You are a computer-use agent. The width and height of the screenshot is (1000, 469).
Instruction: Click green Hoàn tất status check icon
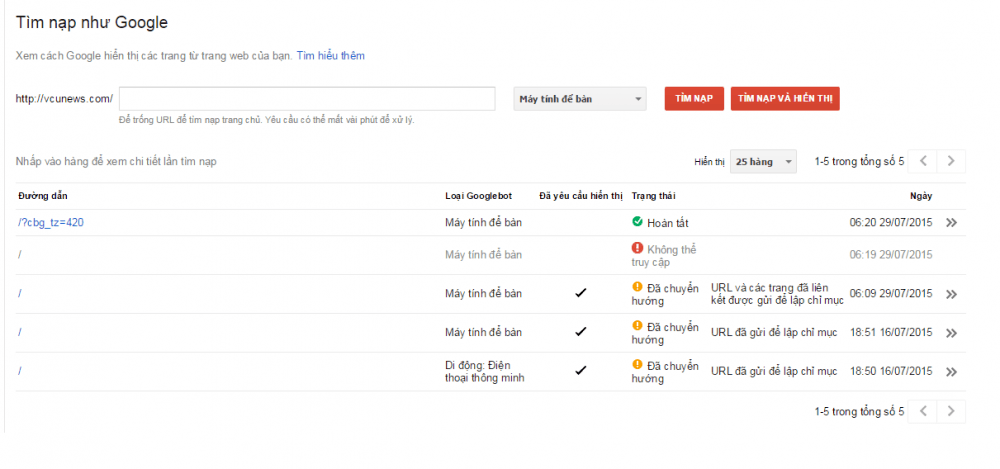[x=637, y=222]
